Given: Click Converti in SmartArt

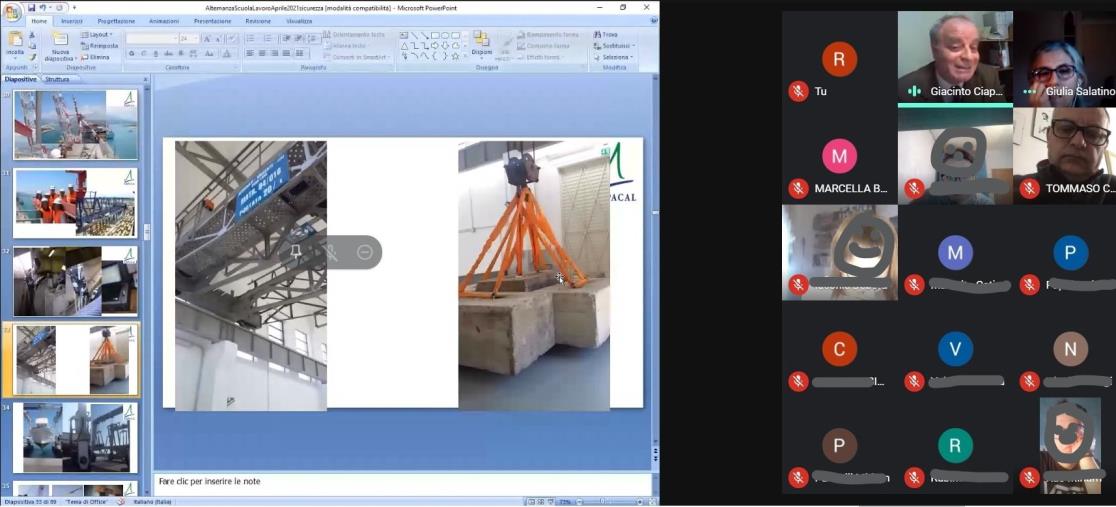Looking at the screenshot, I should (357, 57).
